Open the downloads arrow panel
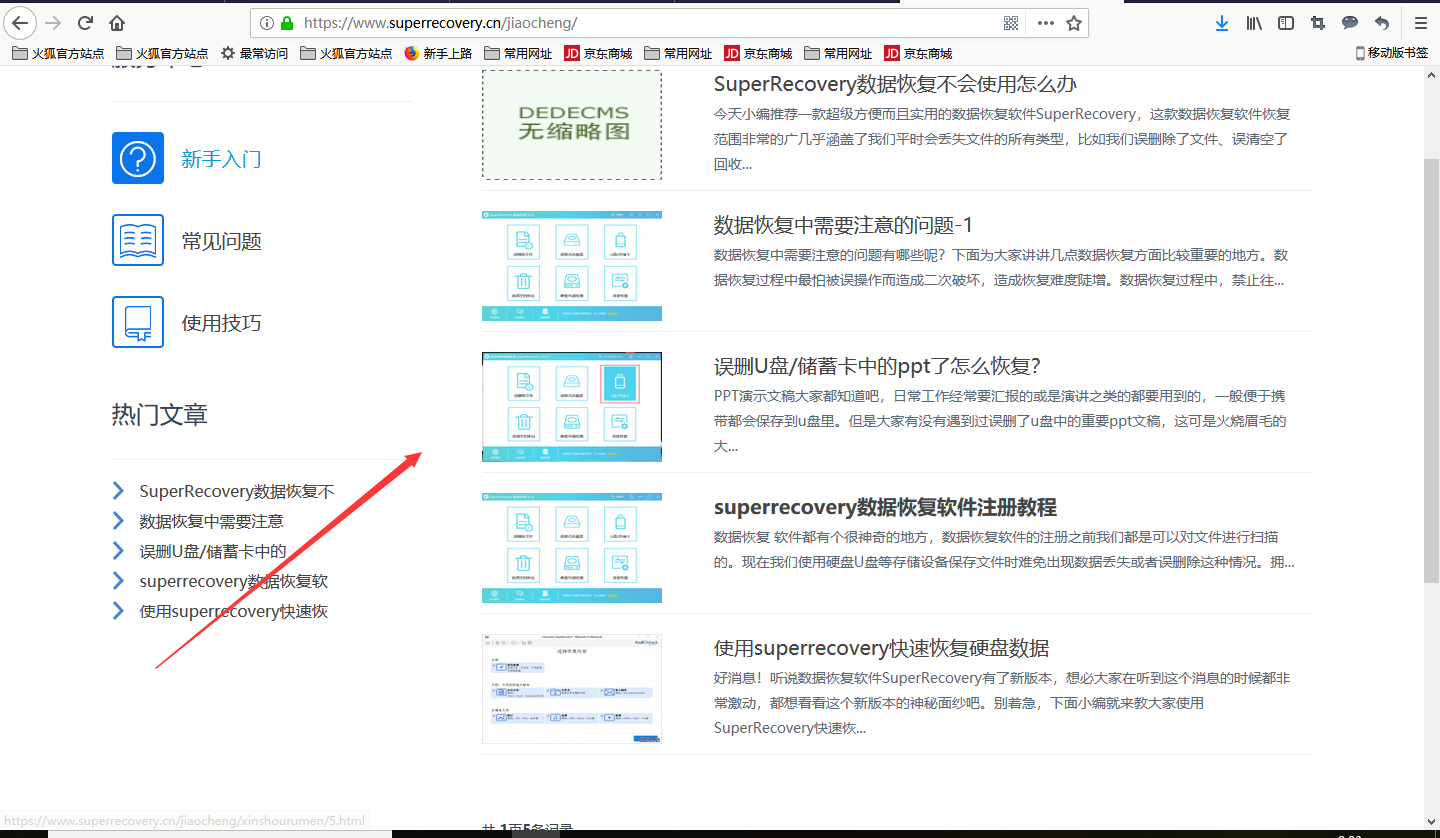The image size is (1440, 838). pyautogui.click(x=1221, y=22)
